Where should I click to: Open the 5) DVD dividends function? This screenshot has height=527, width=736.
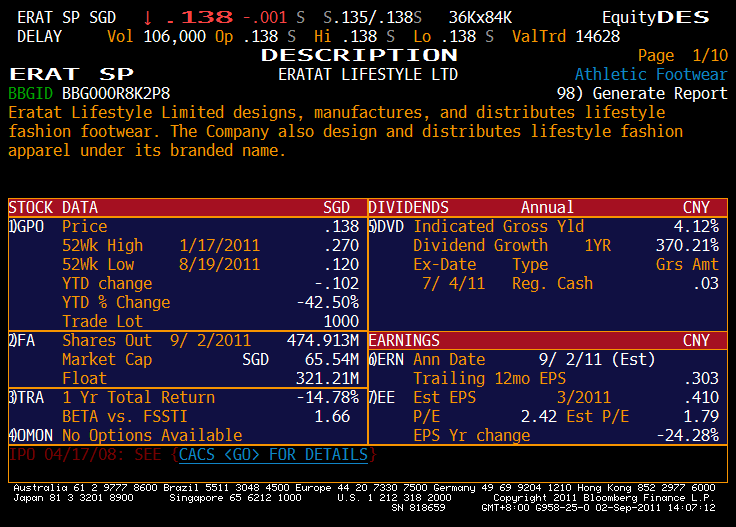(386, 227)
